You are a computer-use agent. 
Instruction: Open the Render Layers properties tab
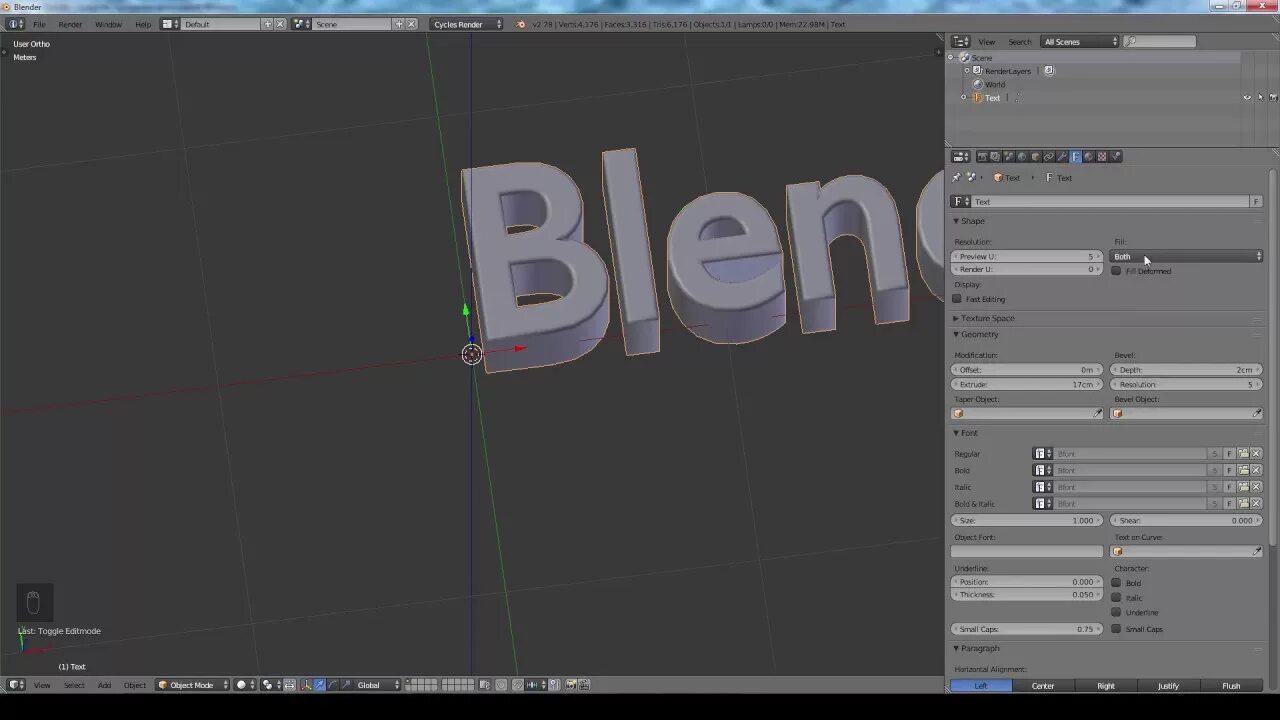[995, 157]
